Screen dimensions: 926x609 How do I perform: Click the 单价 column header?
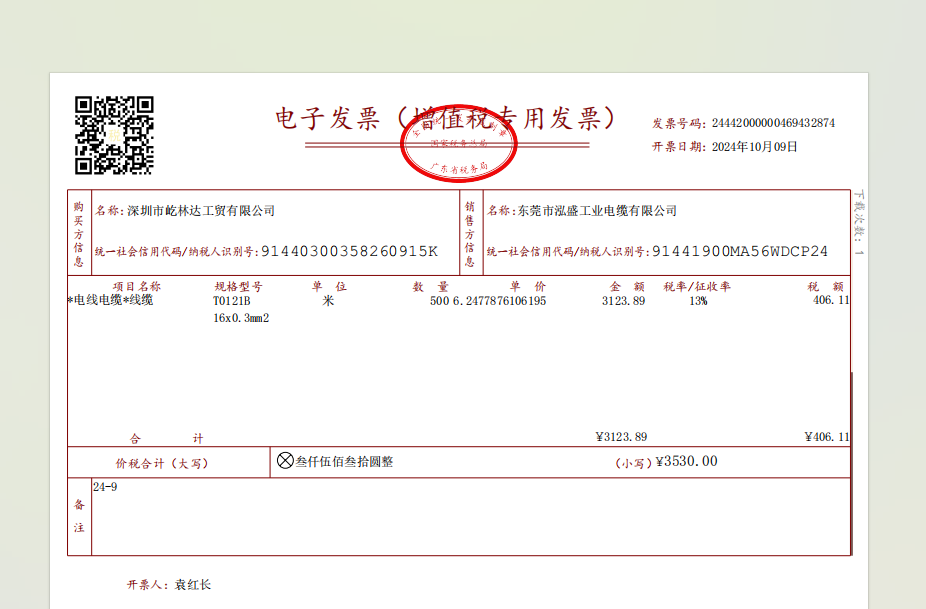528,286
